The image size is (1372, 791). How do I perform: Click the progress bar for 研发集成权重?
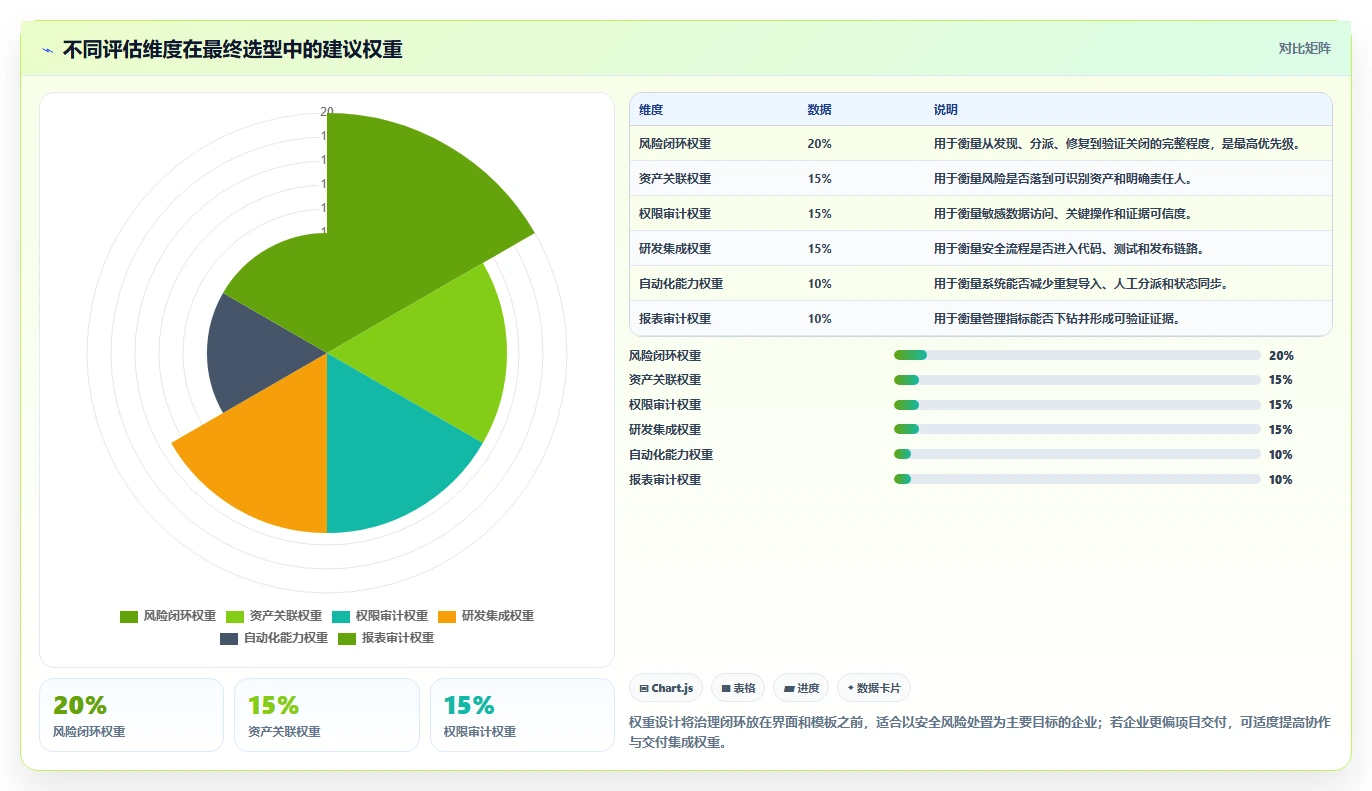click(x=1077, y=430)
